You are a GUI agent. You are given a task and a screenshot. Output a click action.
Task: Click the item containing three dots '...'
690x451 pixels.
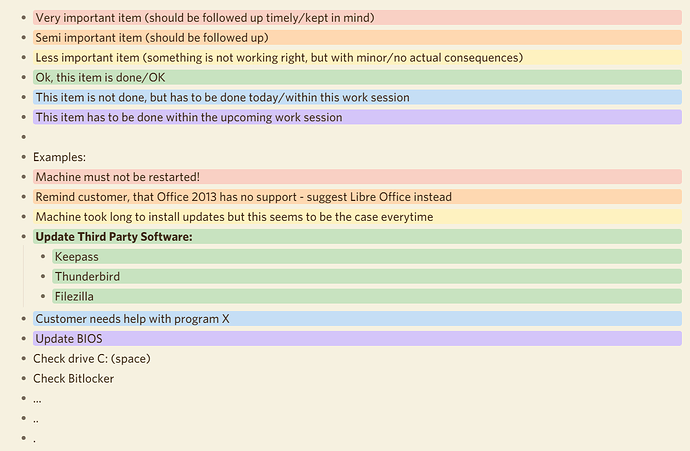(37, 399)
